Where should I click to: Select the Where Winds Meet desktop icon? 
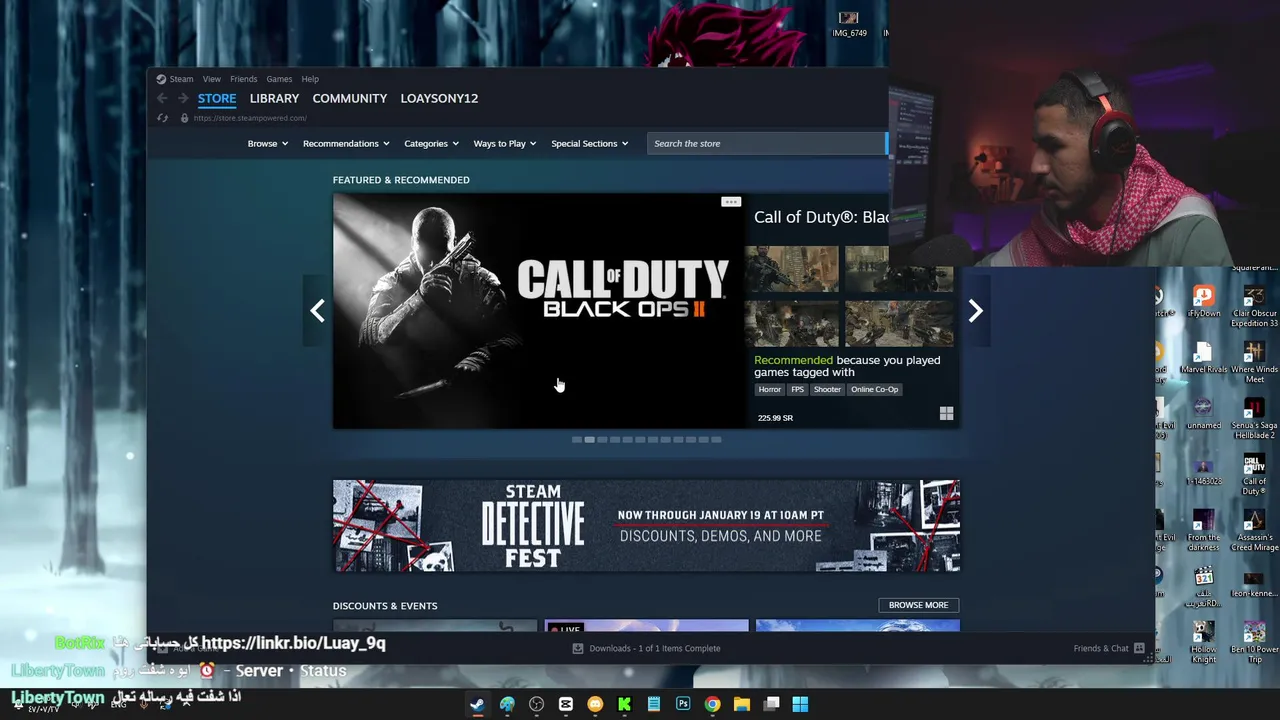coord(1254,363)
